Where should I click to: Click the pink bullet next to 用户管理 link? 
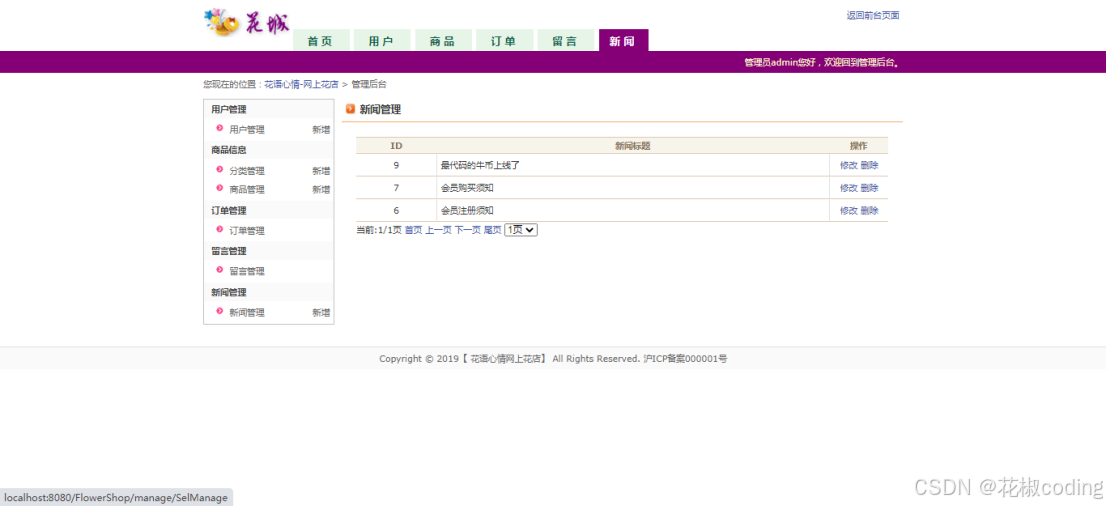point(220,129)
